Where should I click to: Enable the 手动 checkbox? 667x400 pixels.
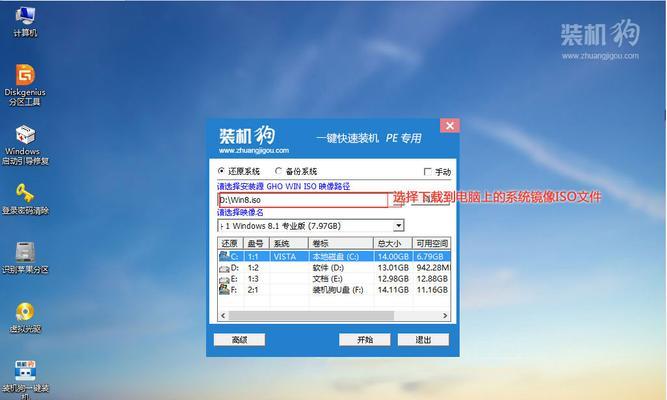(428, 171)
